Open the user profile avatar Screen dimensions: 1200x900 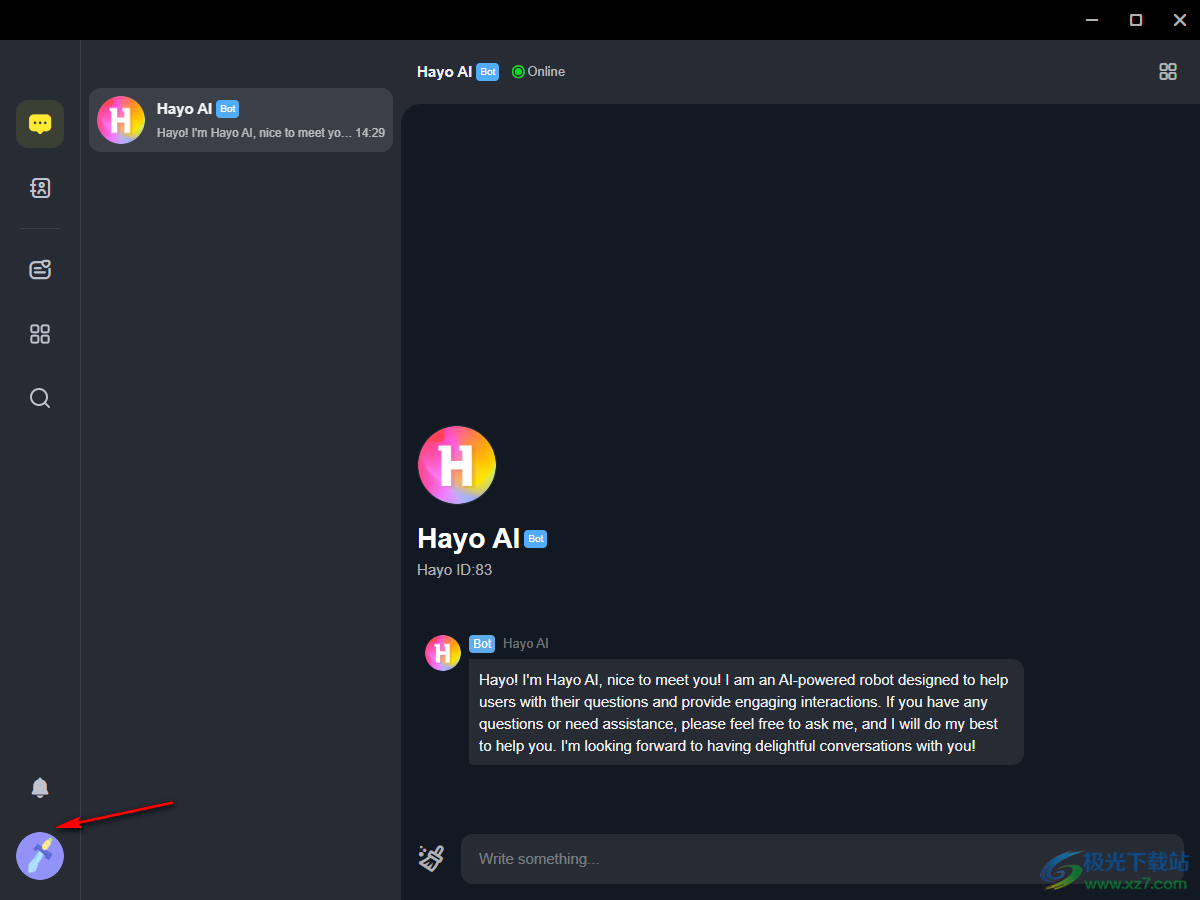click(x=40, y=856)
